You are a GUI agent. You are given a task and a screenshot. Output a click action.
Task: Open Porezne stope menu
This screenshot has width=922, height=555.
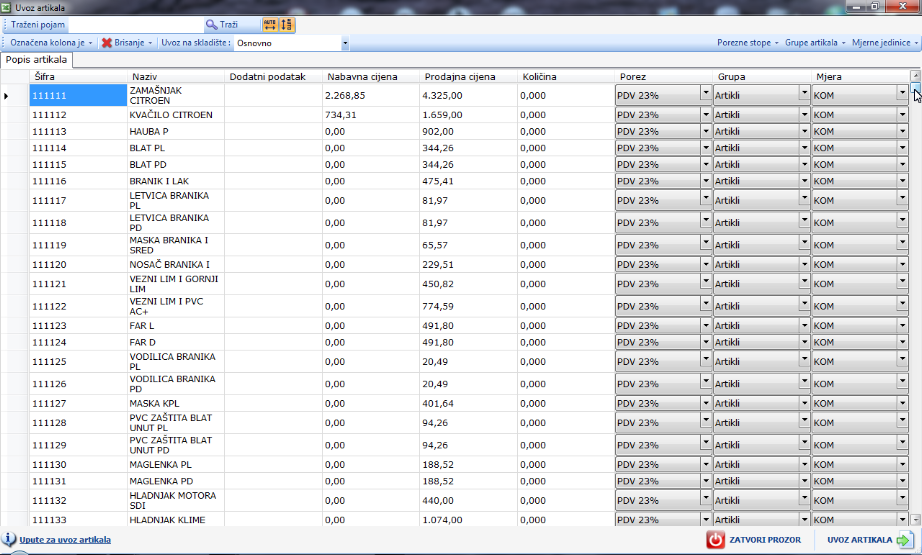point(747,43)
